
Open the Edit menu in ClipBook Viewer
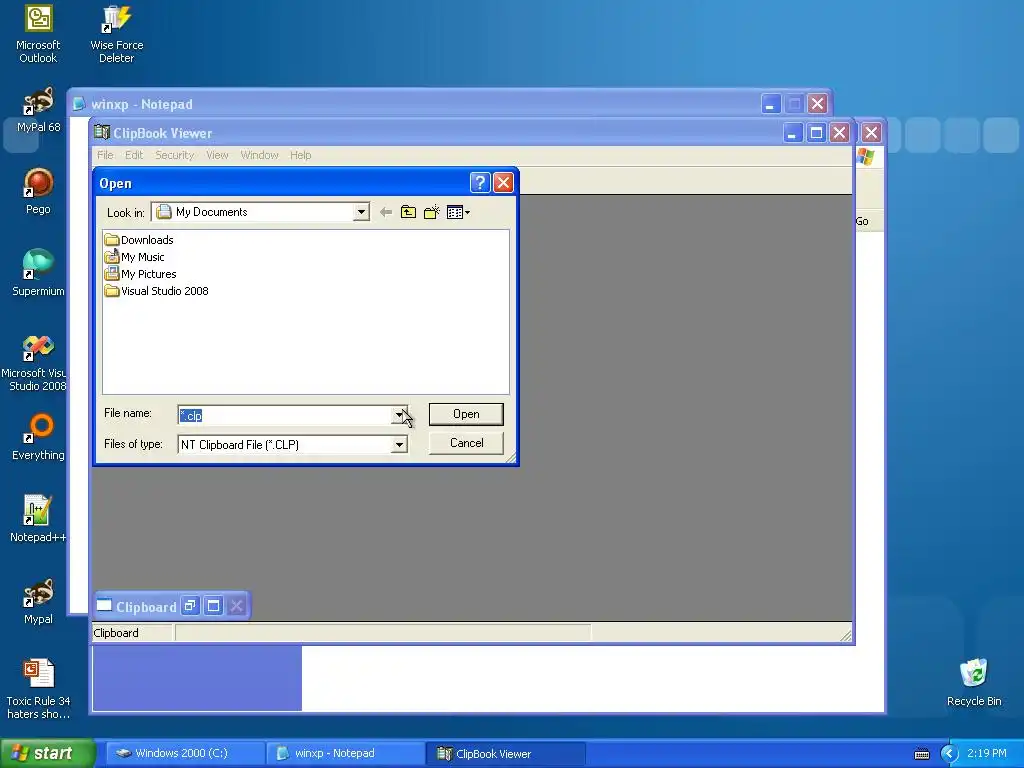click(x=134, y=155)
